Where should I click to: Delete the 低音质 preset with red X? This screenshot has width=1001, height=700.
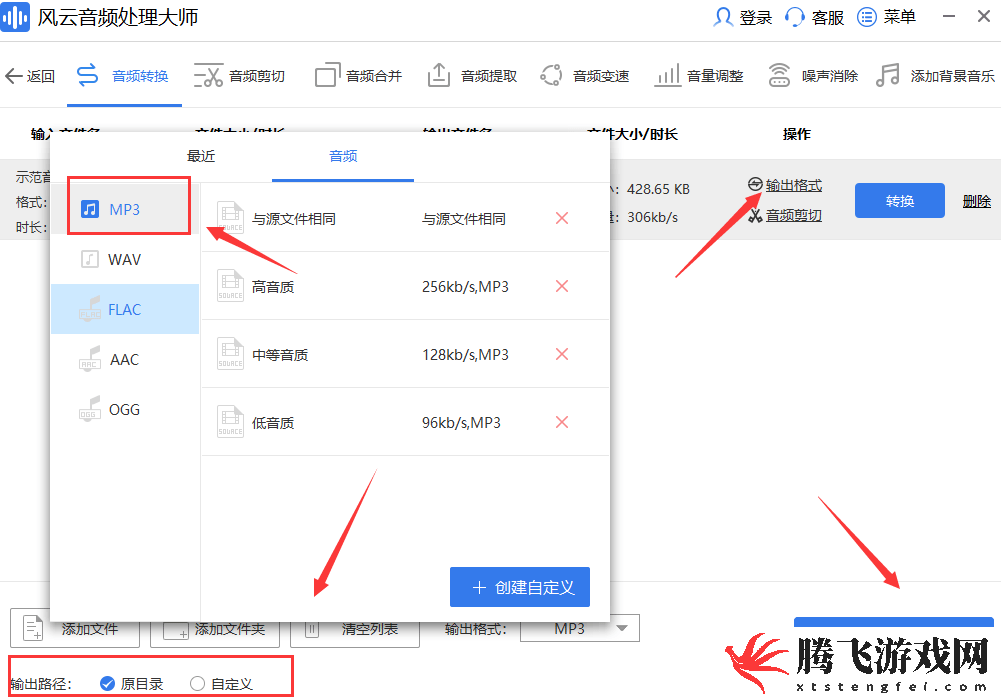[562, 422]
